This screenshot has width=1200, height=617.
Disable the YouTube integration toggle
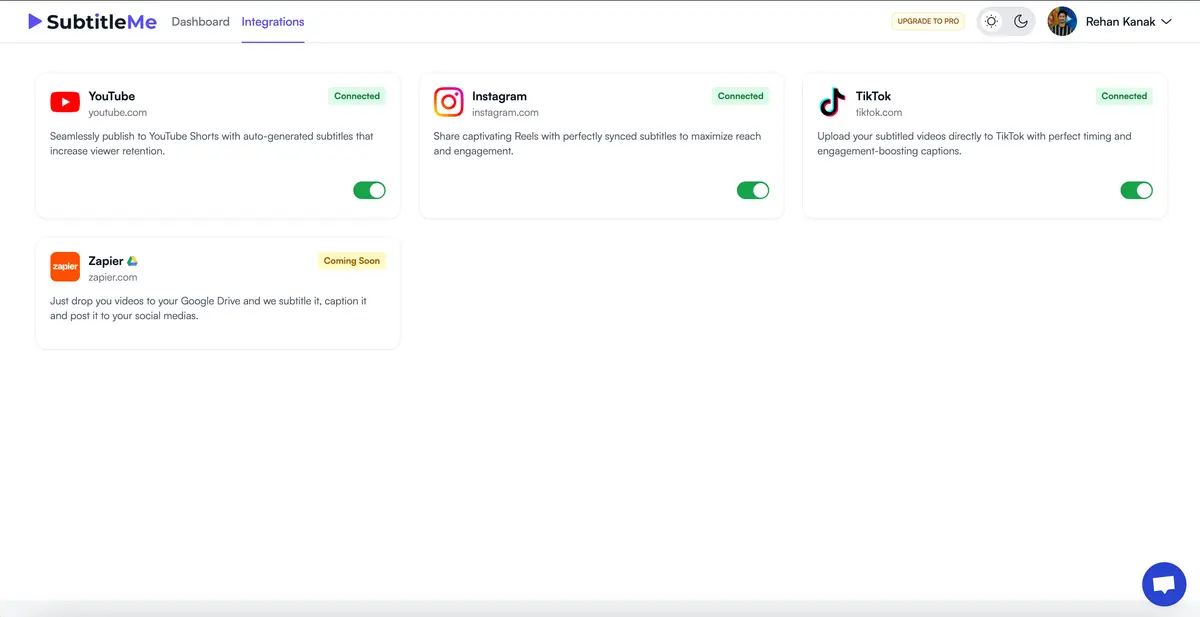tap(369, 189)
